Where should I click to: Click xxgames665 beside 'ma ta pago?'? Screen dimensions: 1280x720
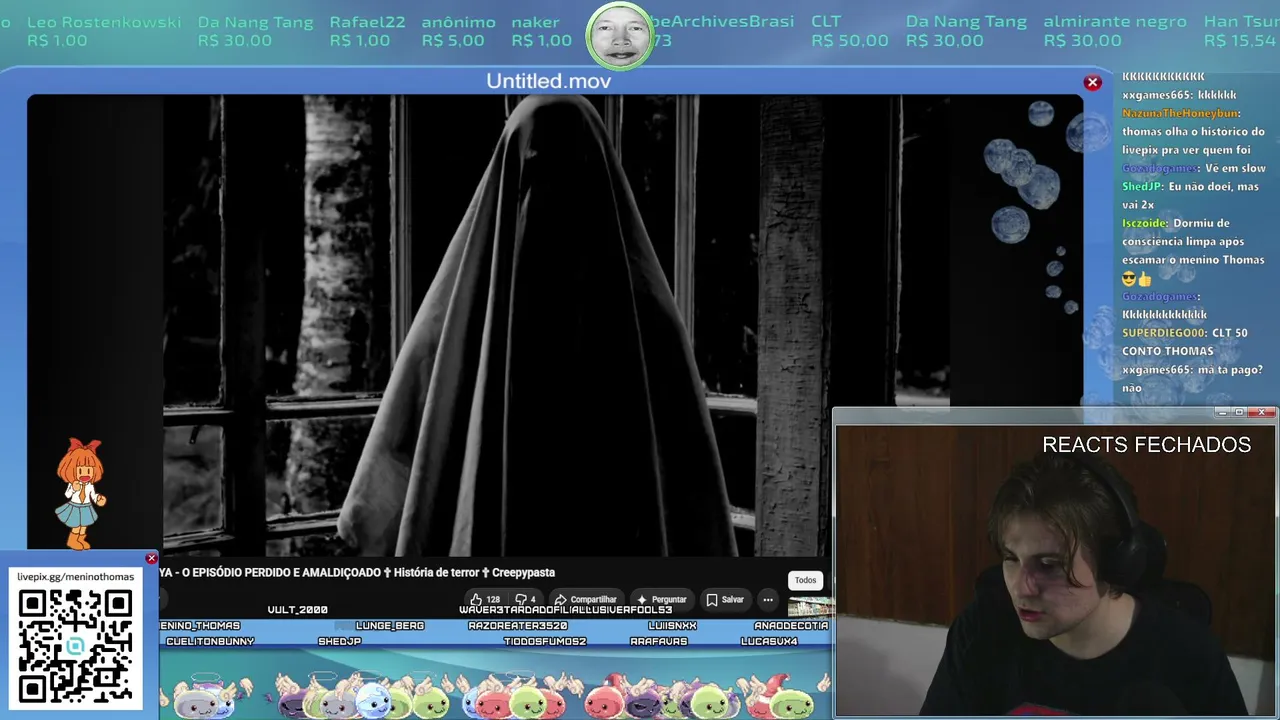(x=1157, y=370)
